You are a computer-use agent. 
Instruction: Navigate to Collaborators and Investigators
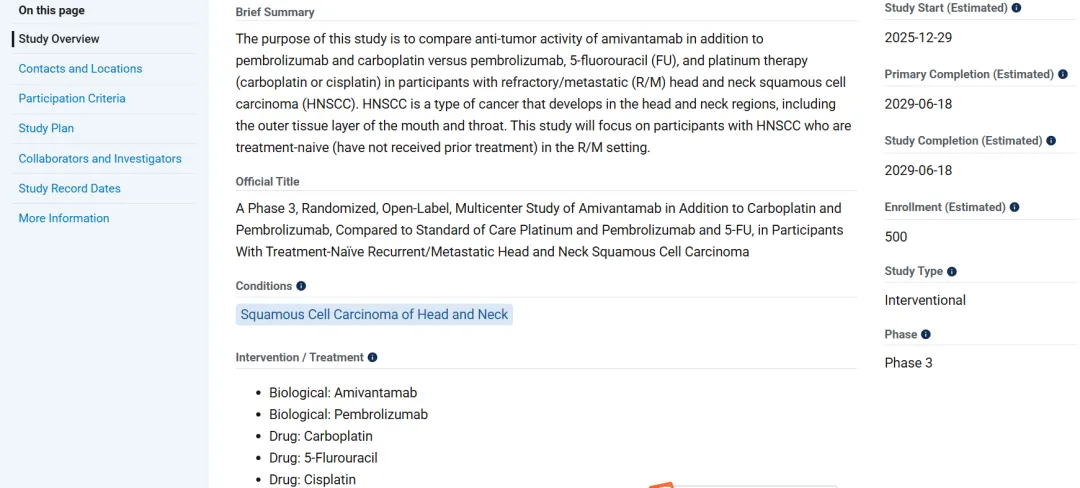100,158
